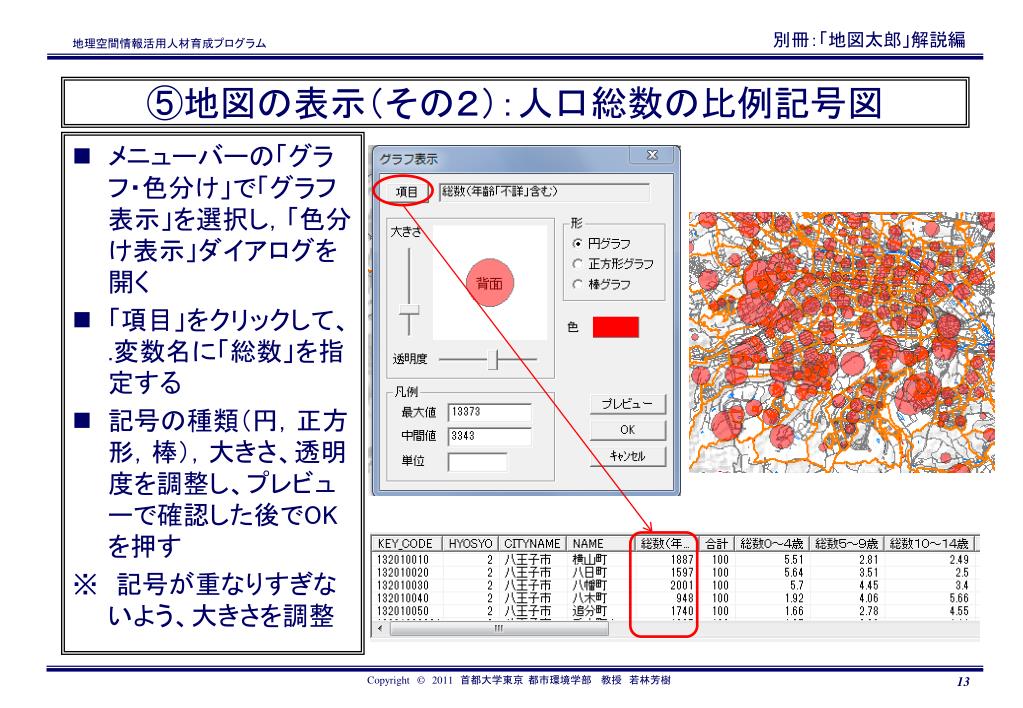1023x708 pixels.
Task: Click the population value 1887
Action: click(682, 559)
